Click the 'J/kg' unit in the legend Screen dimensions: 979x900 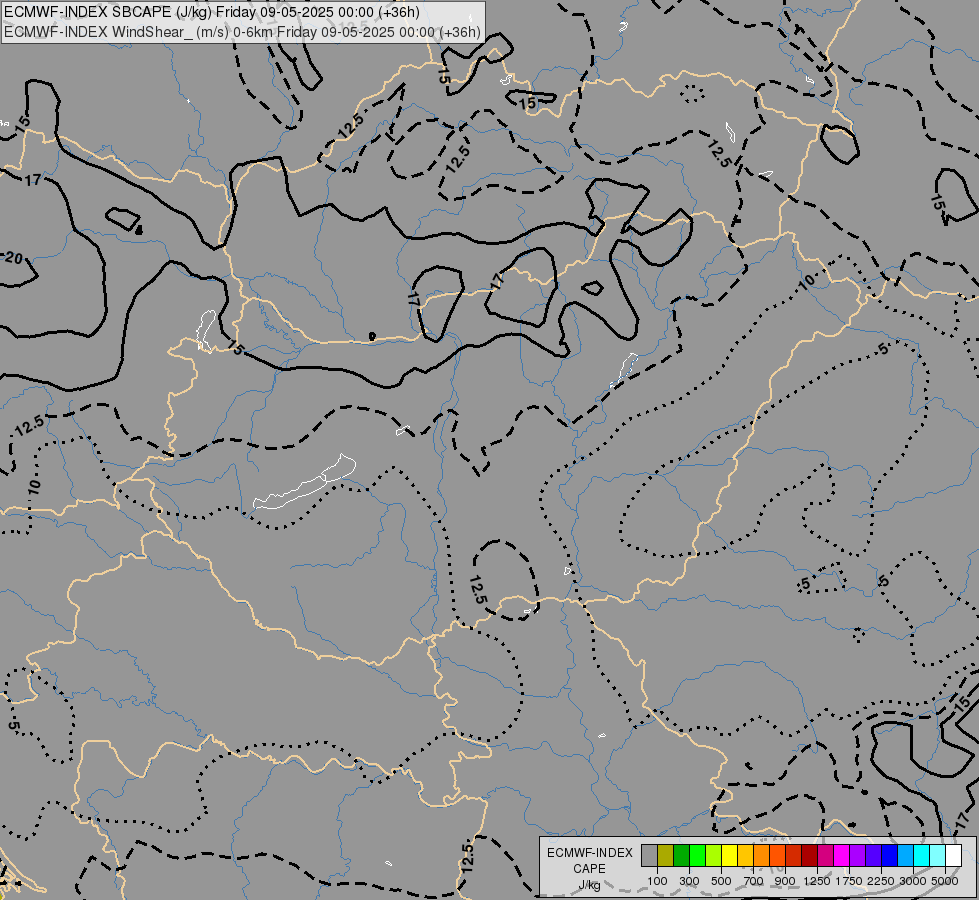point(589,885)
